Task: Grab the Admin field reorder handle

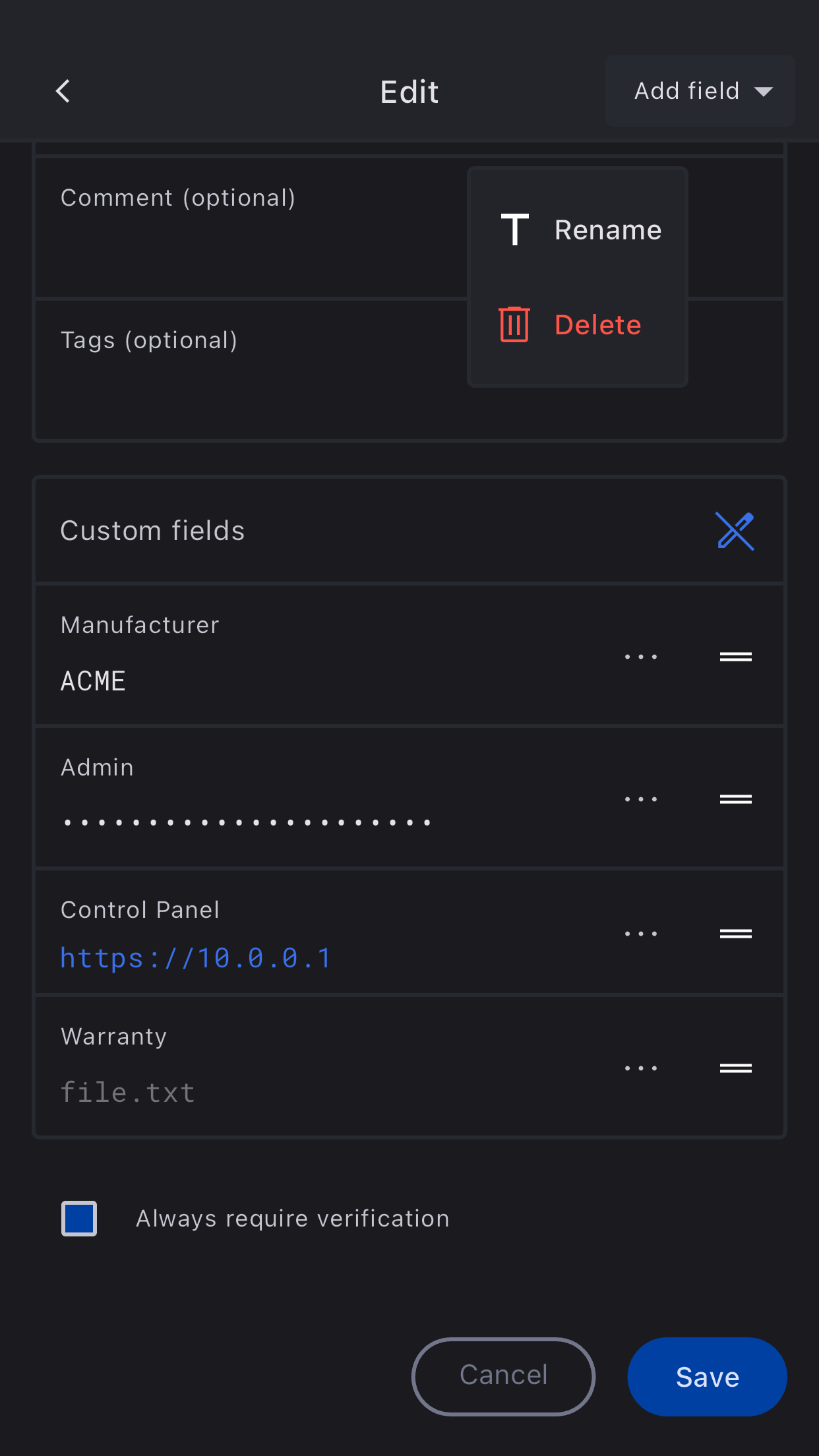Action: click(x=735, y=799)
